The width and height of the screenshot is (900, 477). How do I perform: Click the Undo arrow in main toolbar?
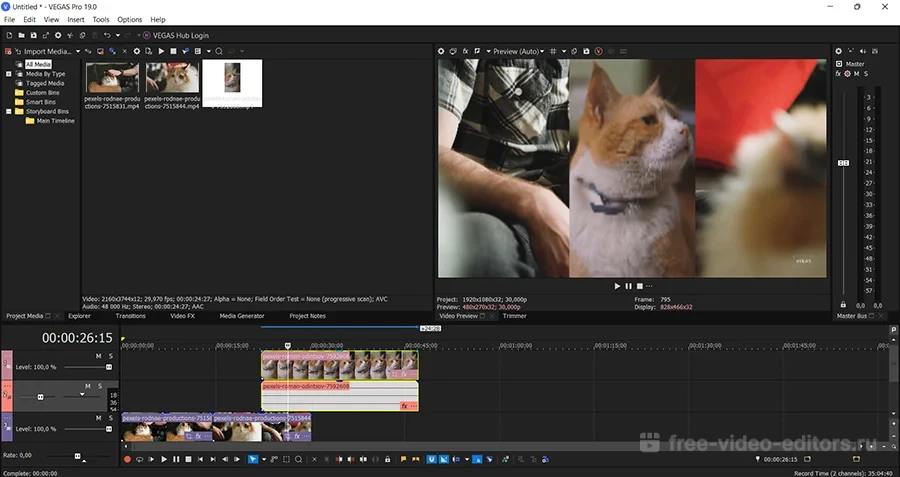106,35
